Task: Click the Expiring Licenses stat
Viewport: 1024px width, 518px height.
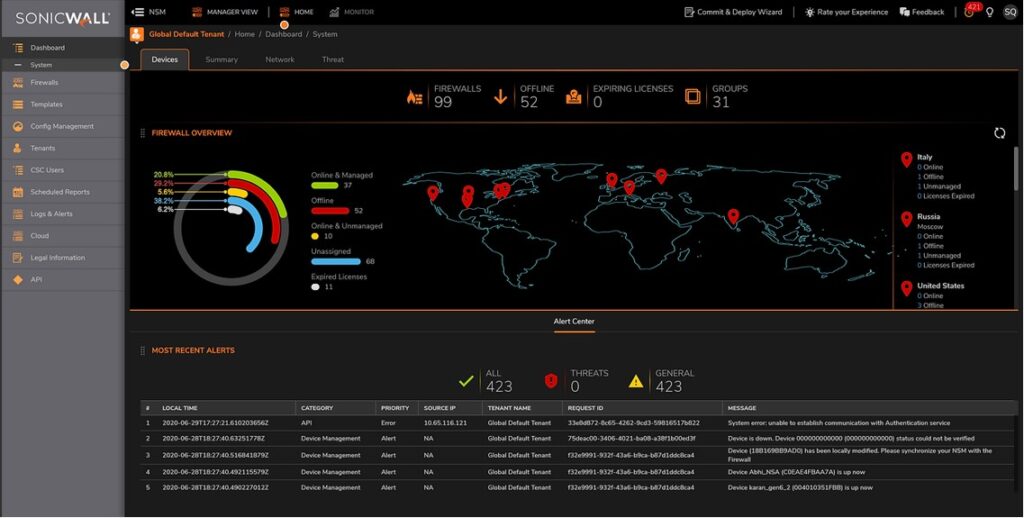Action: [x=619, y=96]
